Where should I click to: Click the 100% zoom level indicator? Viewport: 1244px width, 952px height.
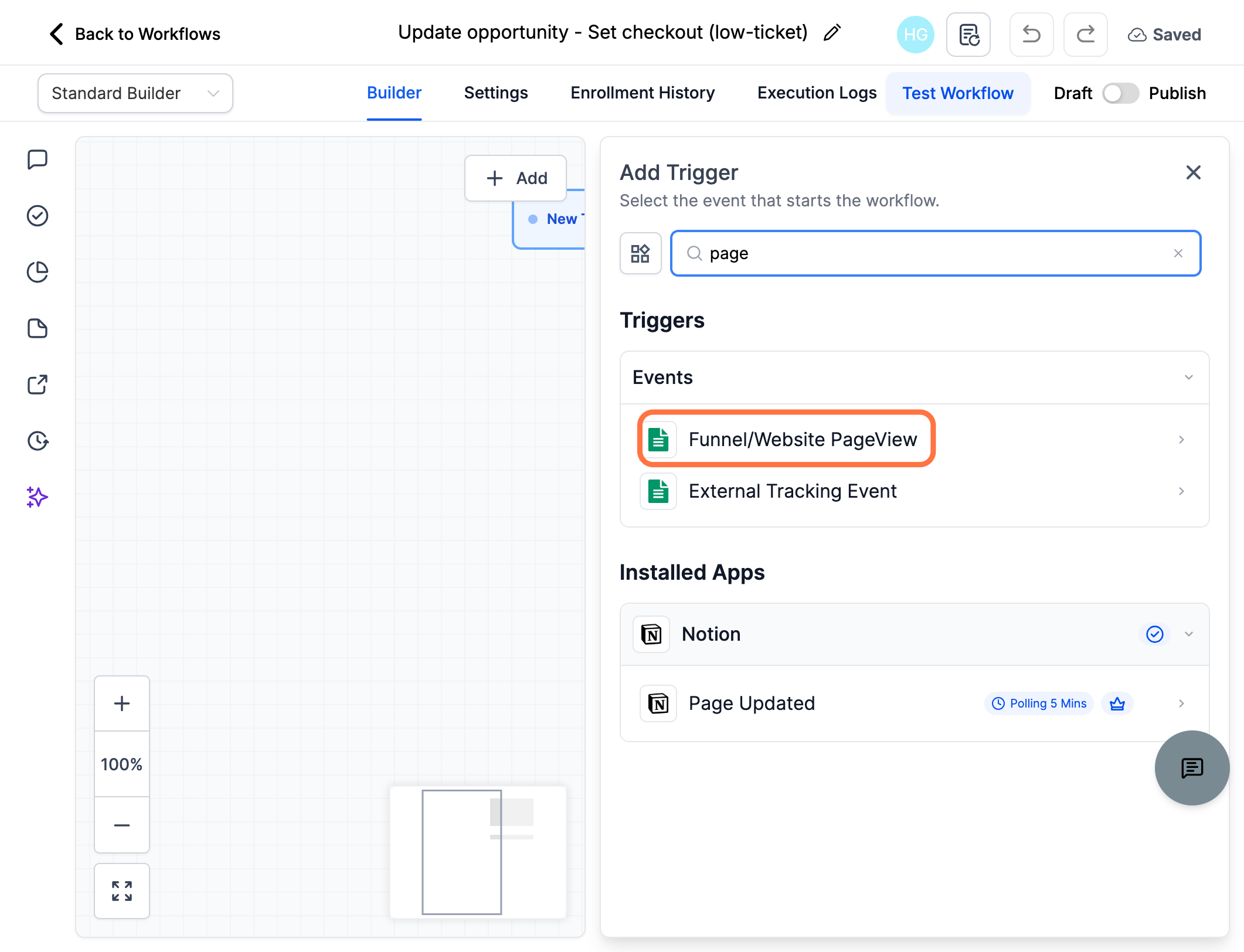122,764
